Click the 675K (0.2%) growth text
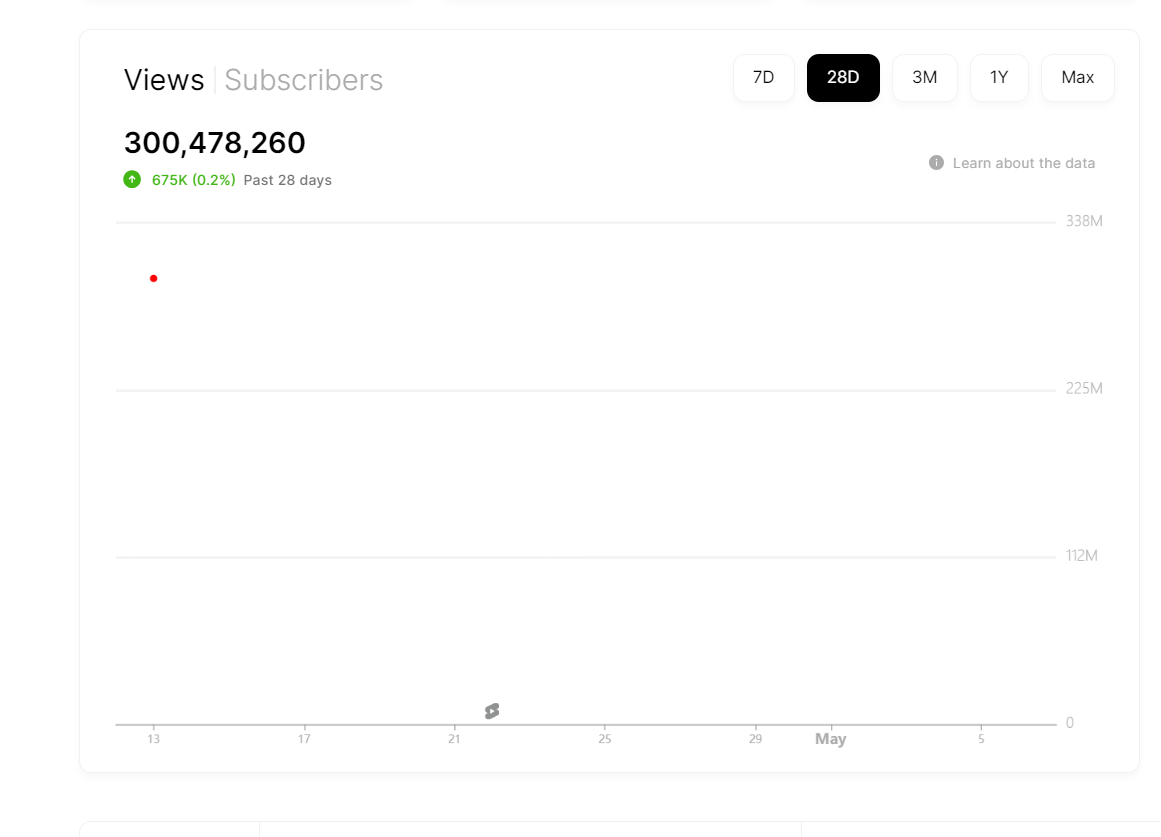The height and width of the screenshot is (837, 1161). [x=193, y=180]
